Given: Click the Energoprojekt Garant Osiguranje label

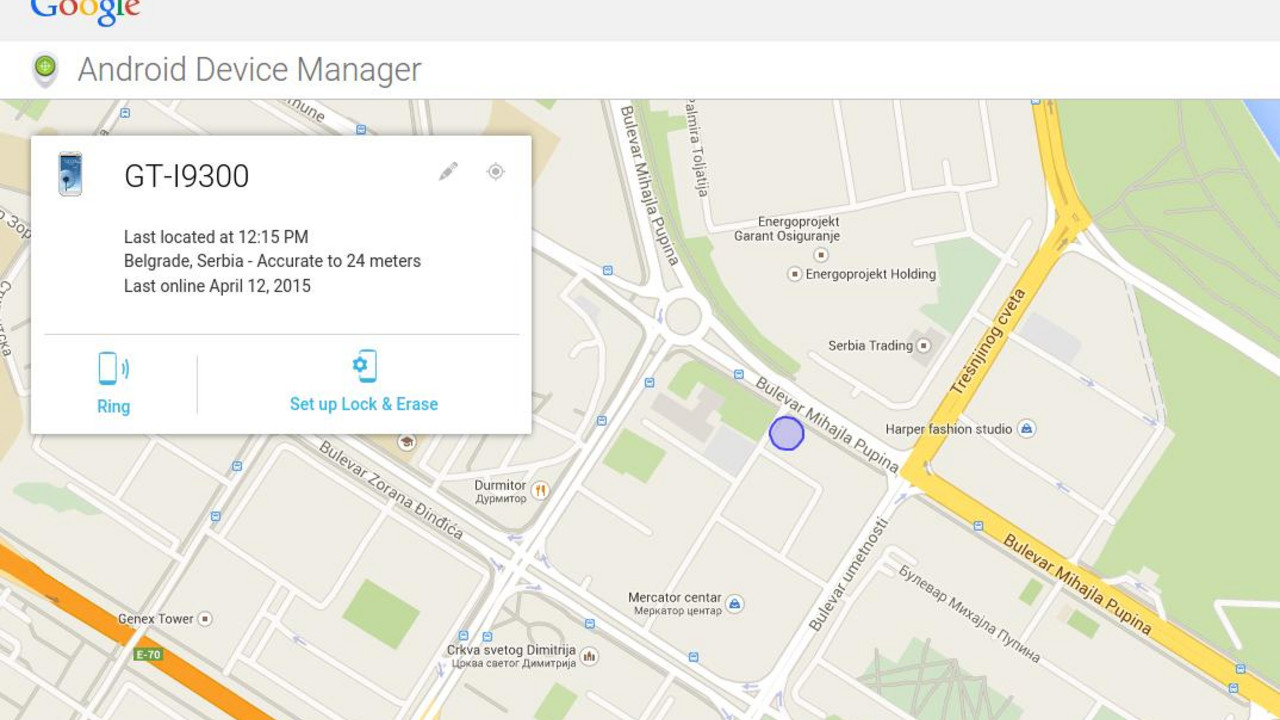Looking at the screenshot, I should coord(786,229).
